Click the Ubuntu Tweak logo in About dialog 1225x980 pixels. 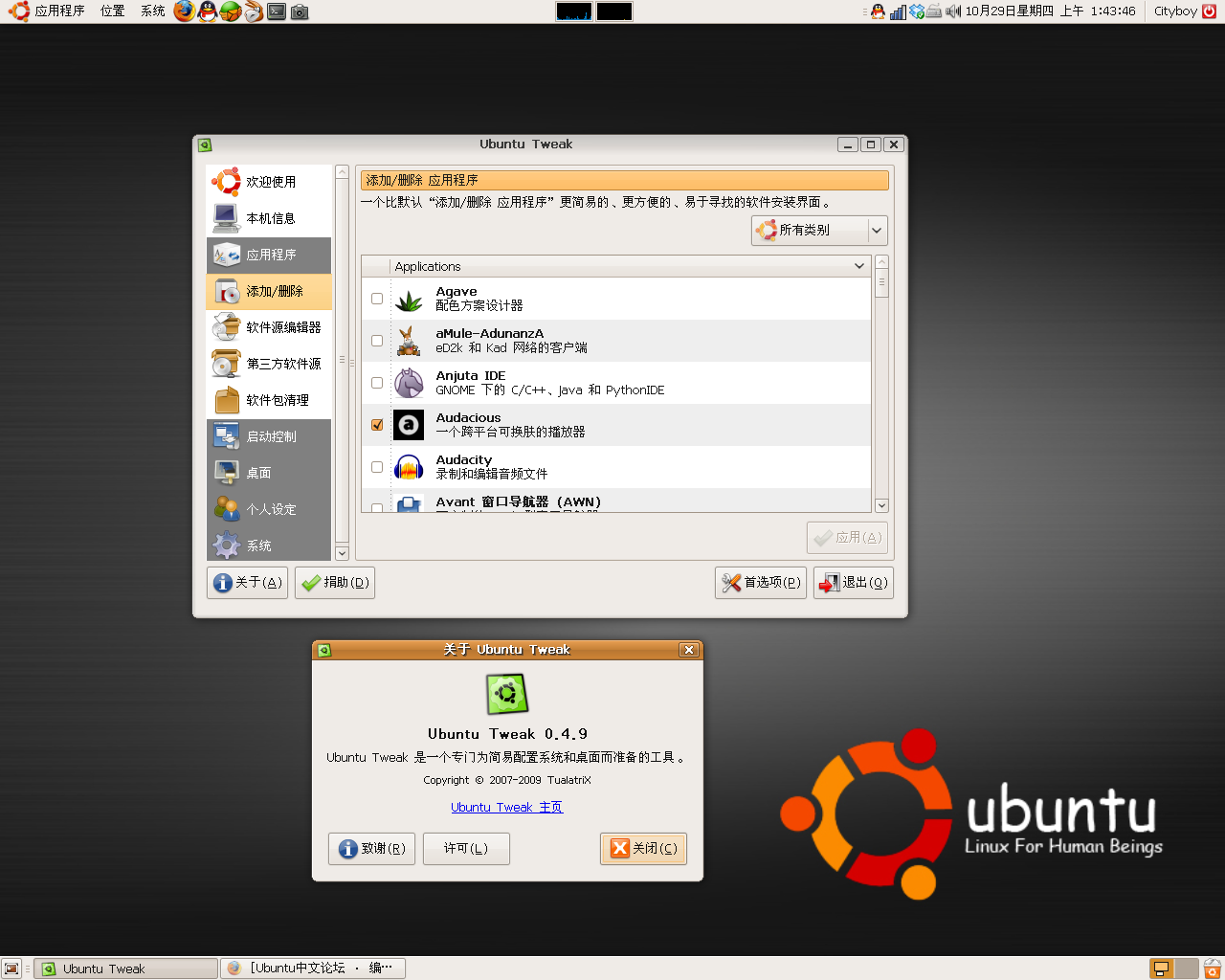[x=507, y=694]
